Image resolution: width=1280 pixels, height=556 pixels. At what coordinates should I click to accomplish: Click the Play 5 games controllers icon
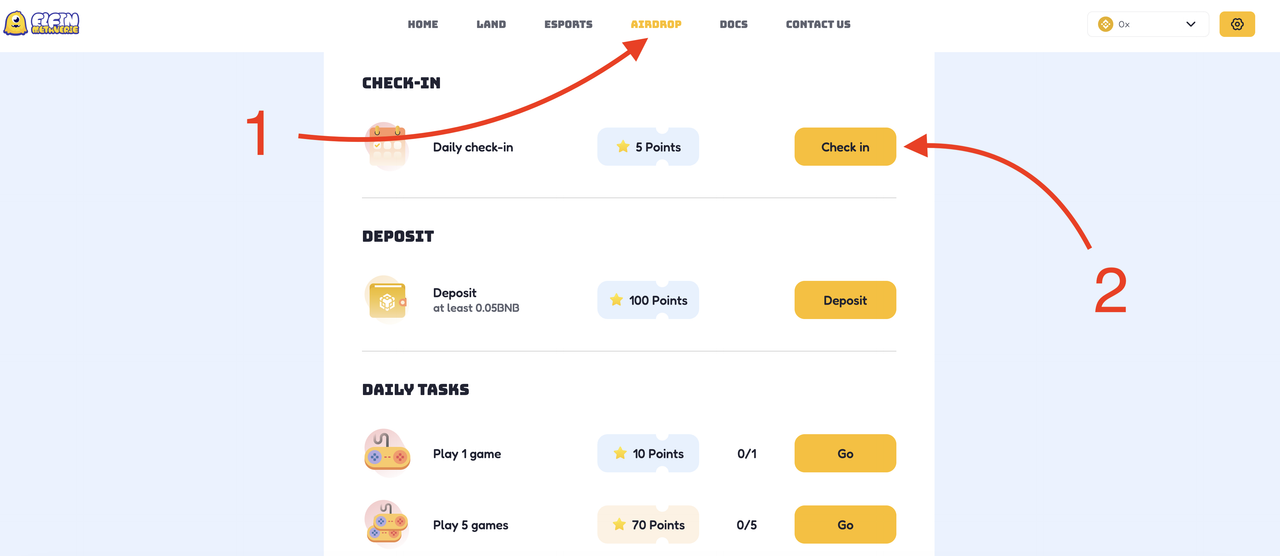pos(386,525)
